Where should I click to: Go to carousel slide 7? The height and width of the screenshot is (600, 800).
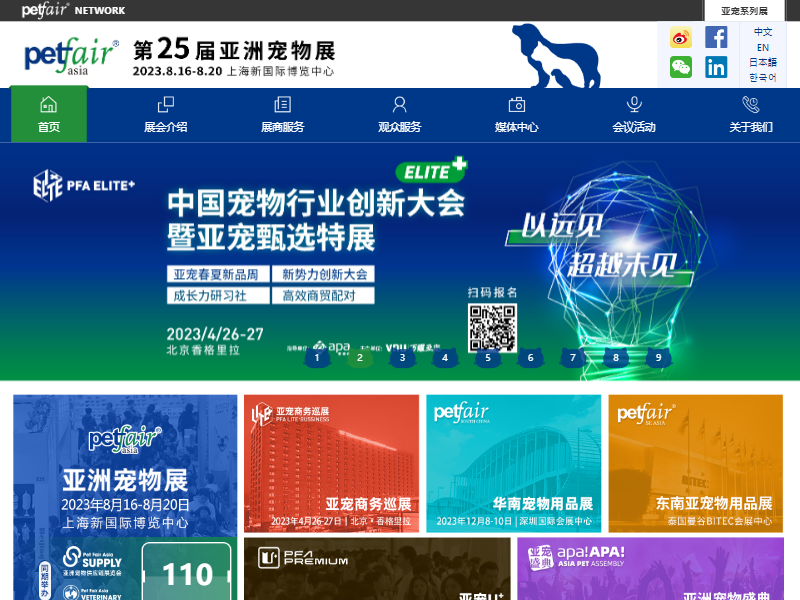click(572, 357)
